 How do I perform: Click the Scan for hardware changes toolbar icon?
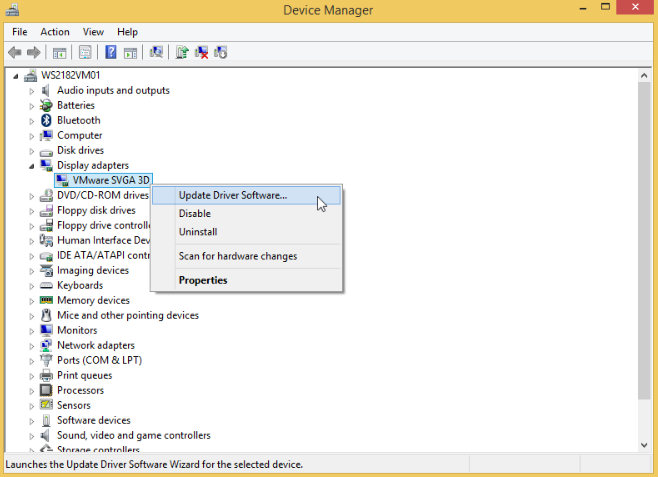click(x=156, y=52)
